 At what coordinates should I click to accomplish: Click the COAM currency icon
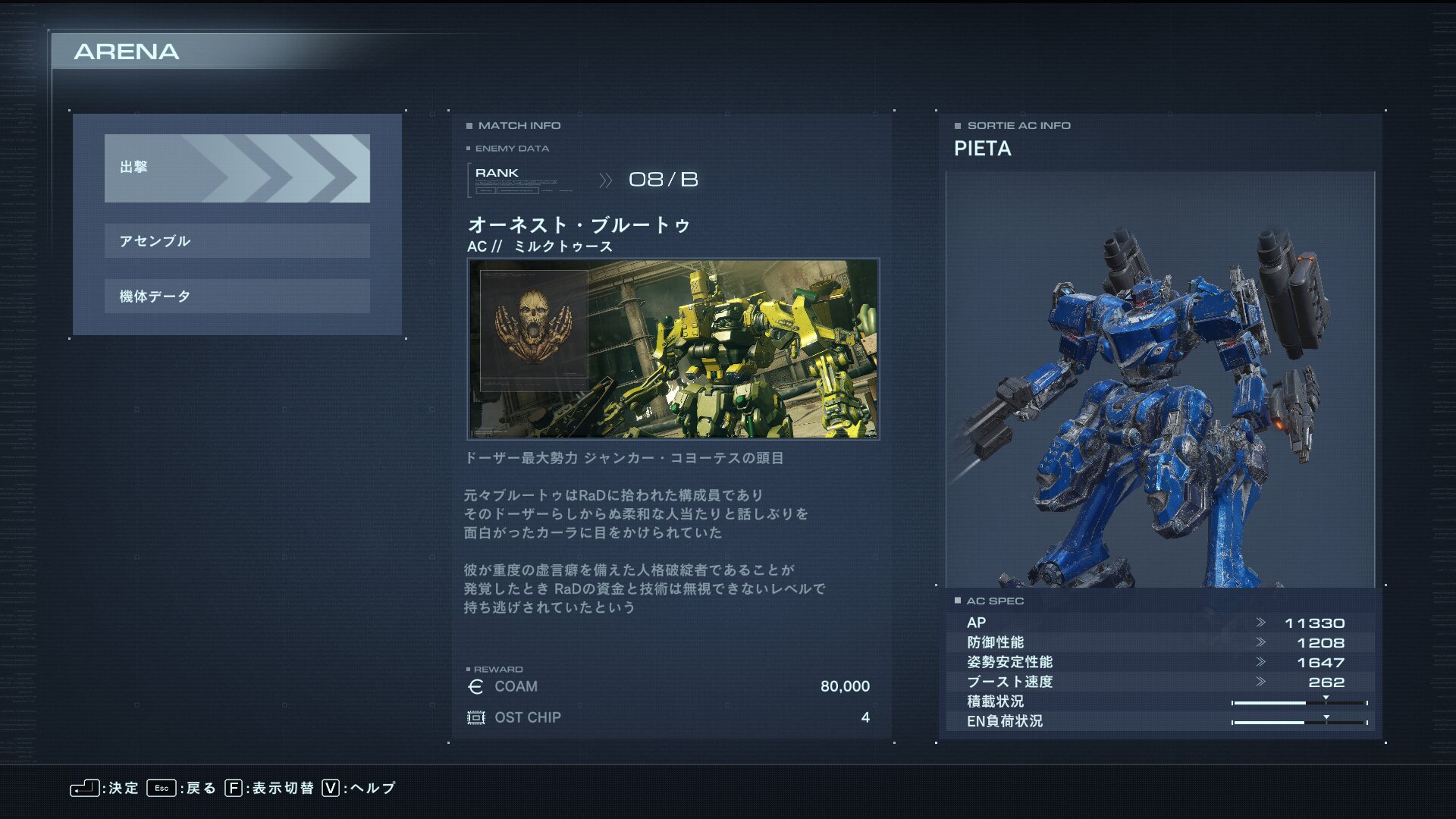475,687
